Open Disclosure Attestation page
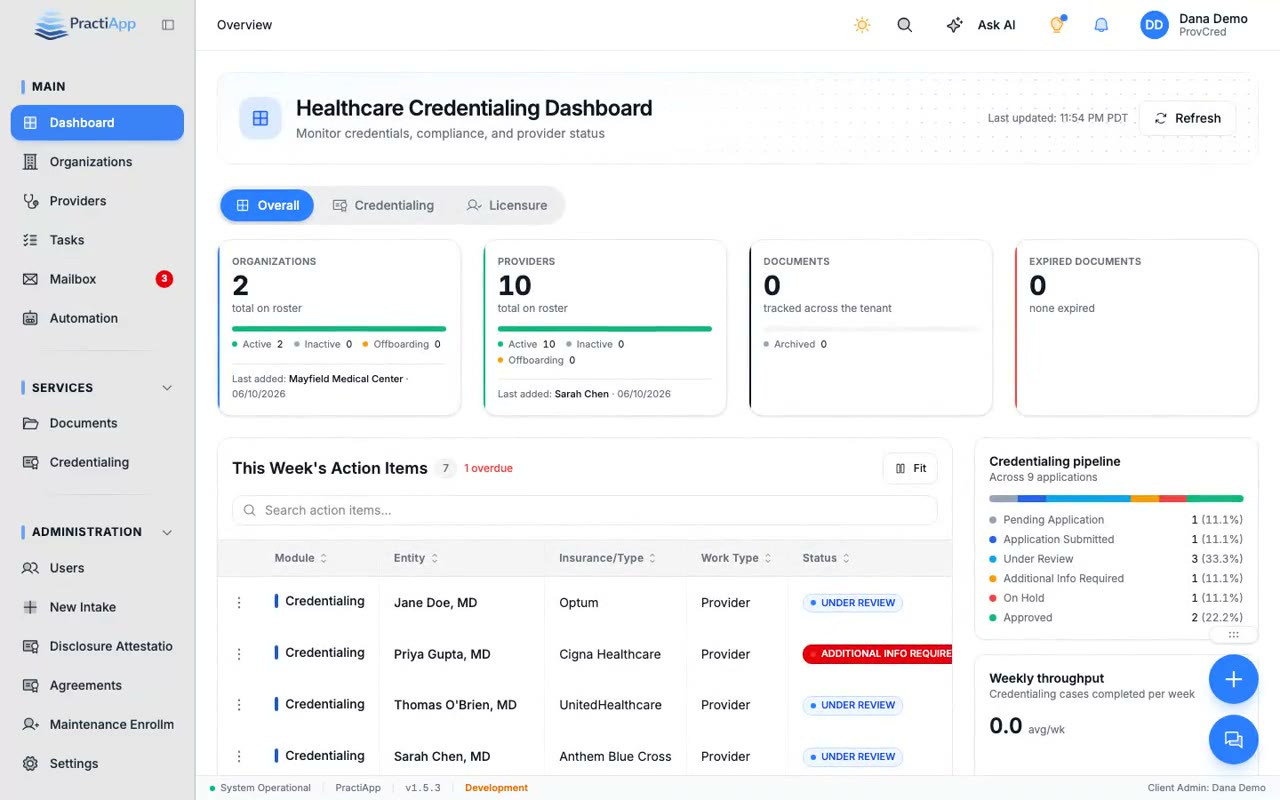The width and height of the screenshot is (1280, 800). pos(97,646)
